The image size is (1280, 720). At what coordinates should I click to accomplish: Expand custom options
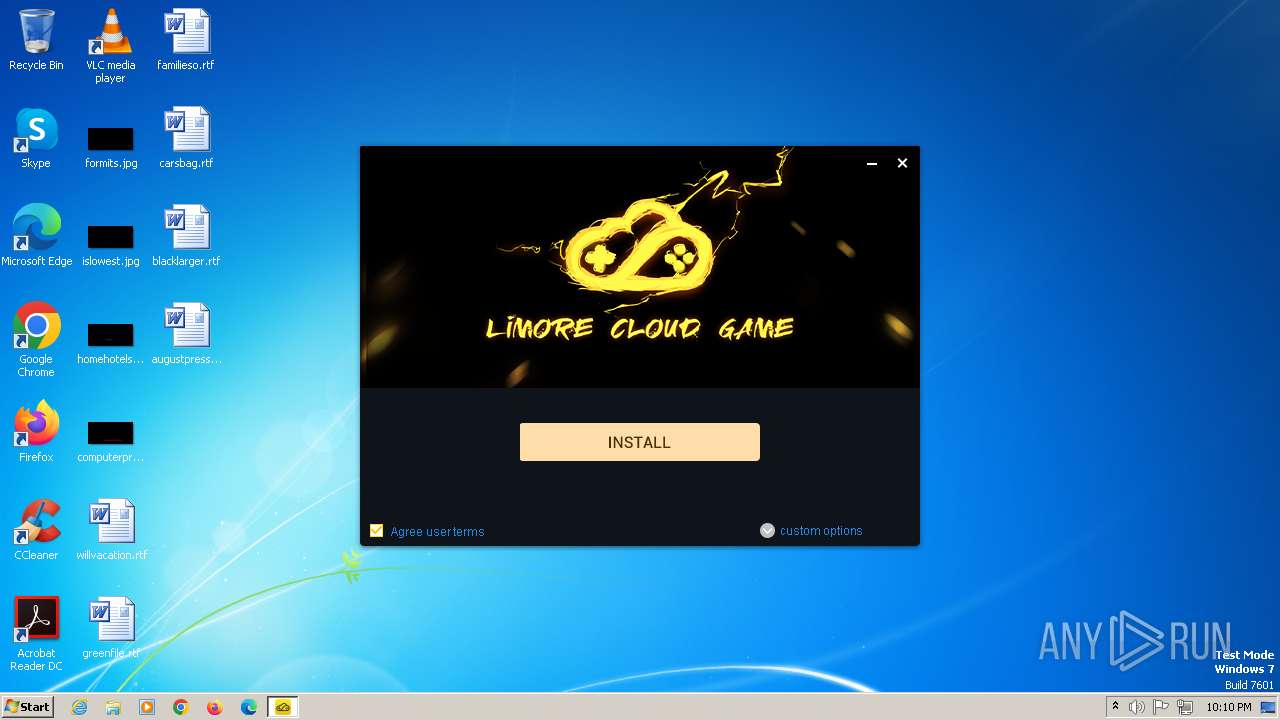click(811, 531)
